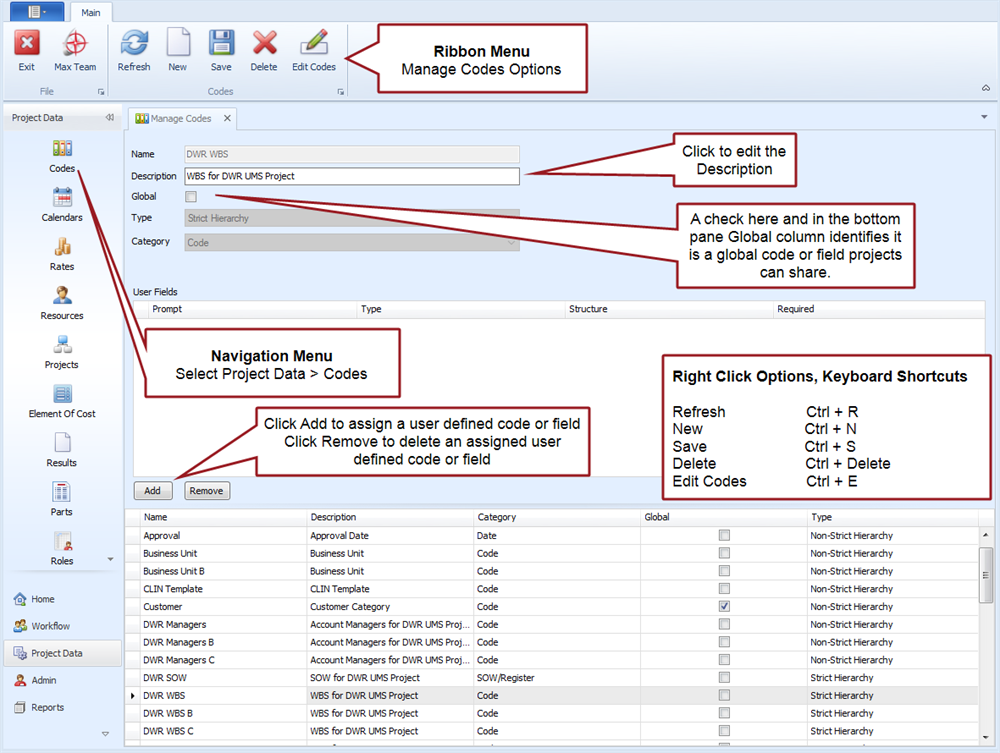Toggle the Global checkbox below Description
The image size is (1000, 753).
click(192, 197)
